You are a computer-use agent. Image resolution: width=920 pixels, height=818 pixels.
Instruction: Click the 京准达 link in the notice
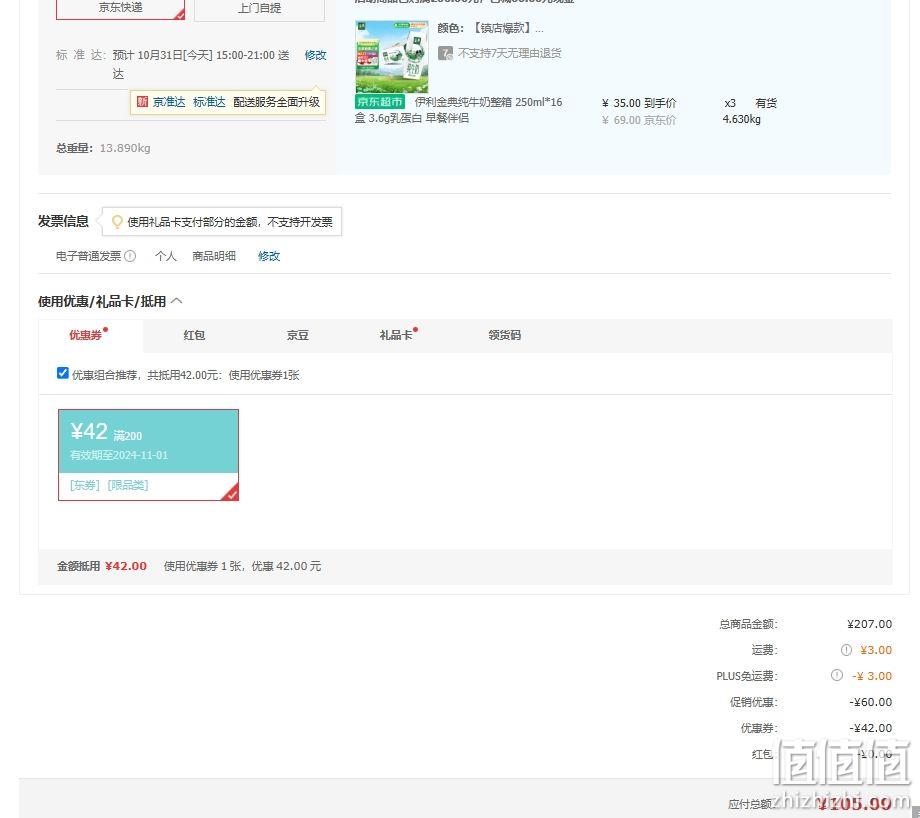coord(169,102)
